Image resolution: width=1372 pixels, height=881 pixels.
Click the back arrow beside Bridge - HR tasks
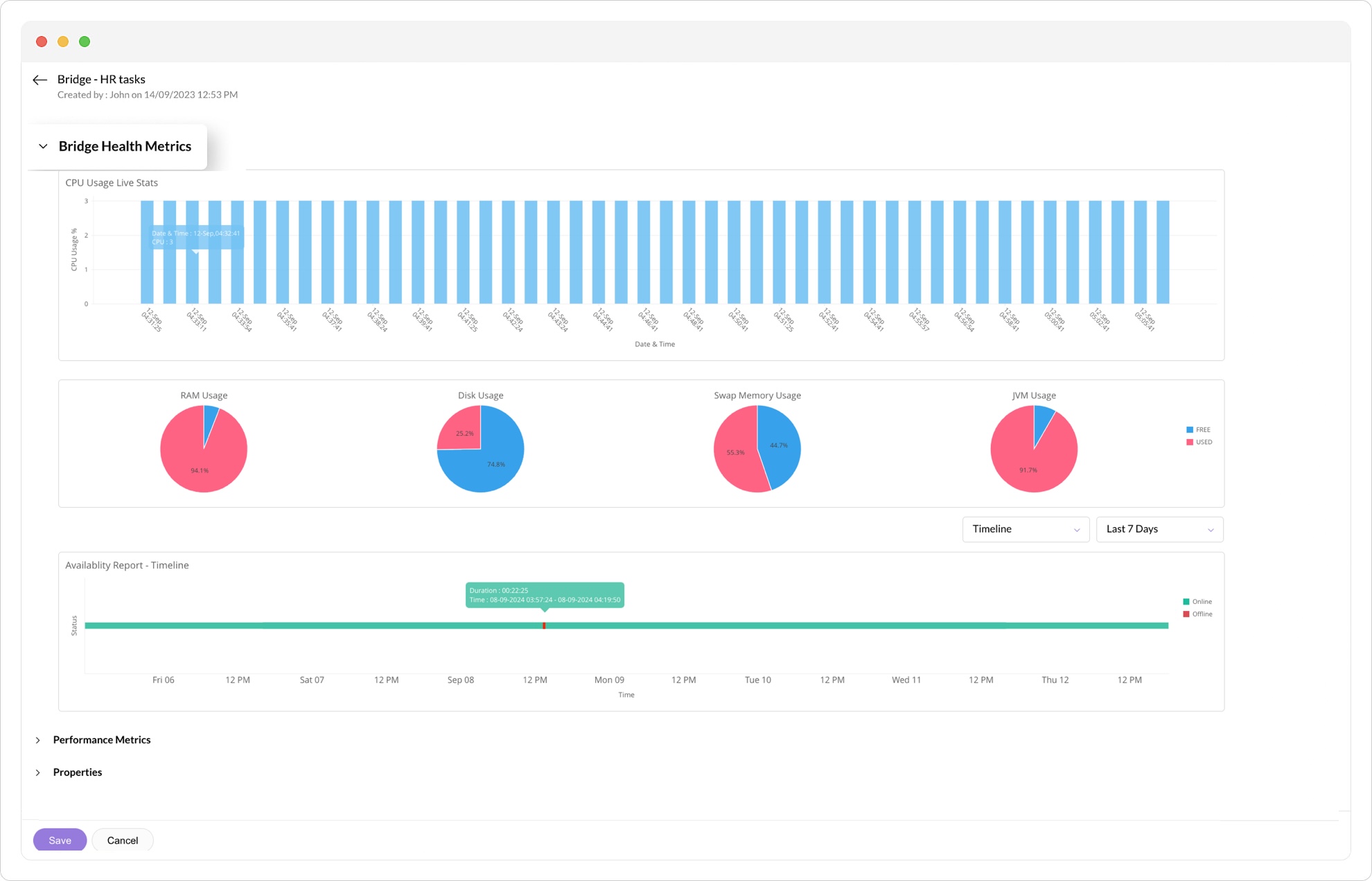39,80
